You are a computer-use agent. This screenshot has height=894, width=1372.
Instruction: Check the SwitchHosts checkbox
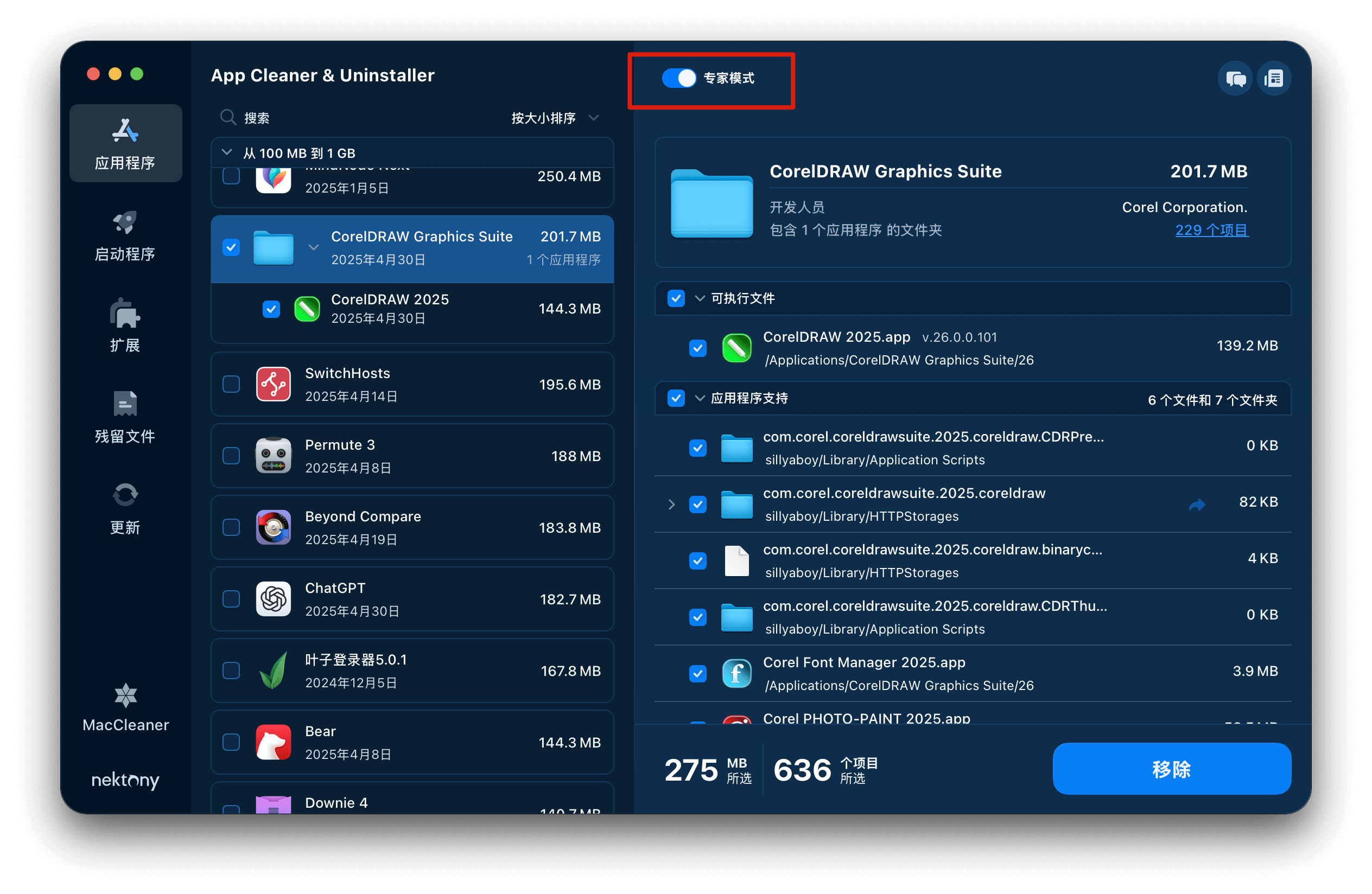tap(231, 384)
